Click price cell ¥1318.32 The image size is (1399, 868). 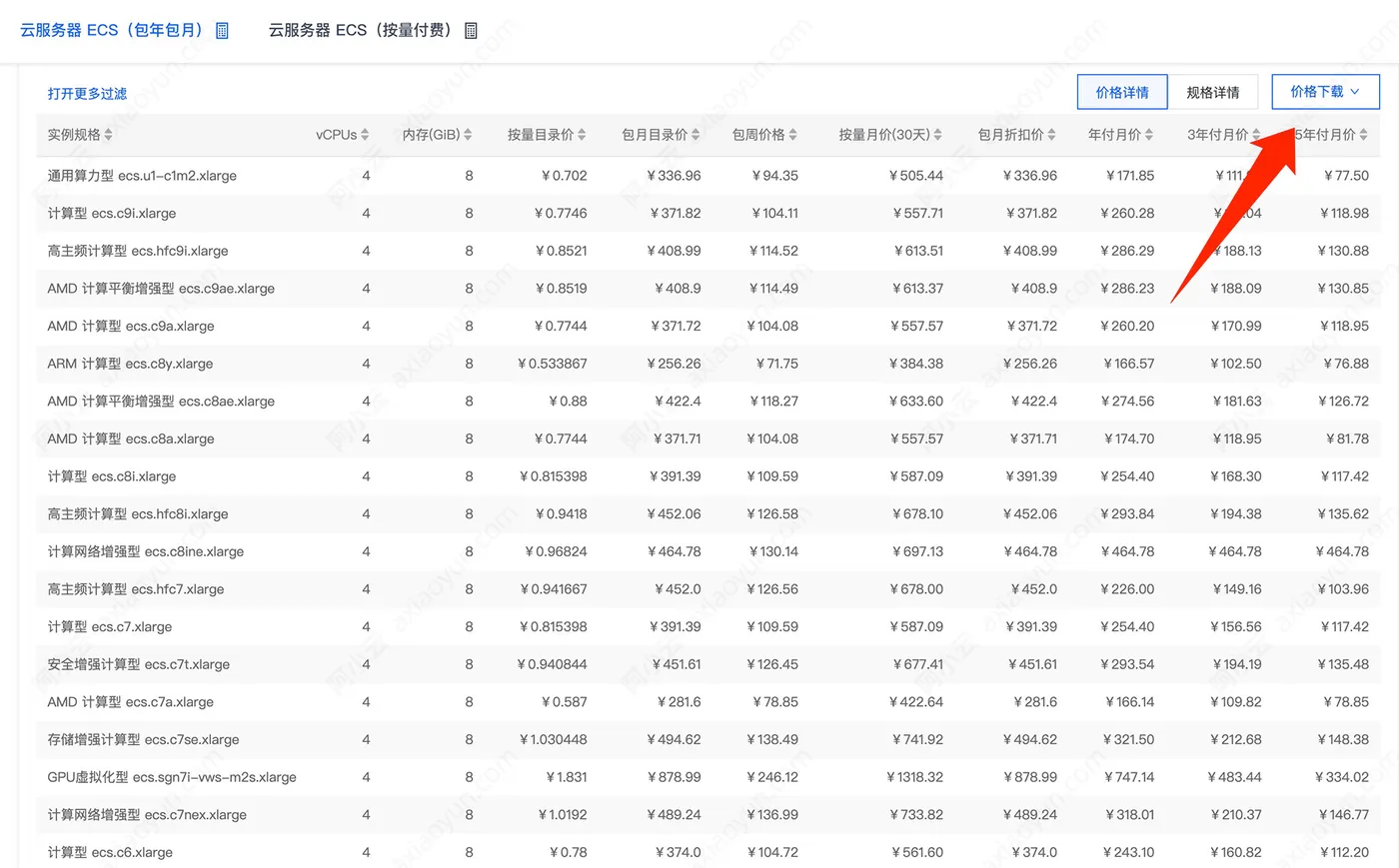[x=914, y=777]
